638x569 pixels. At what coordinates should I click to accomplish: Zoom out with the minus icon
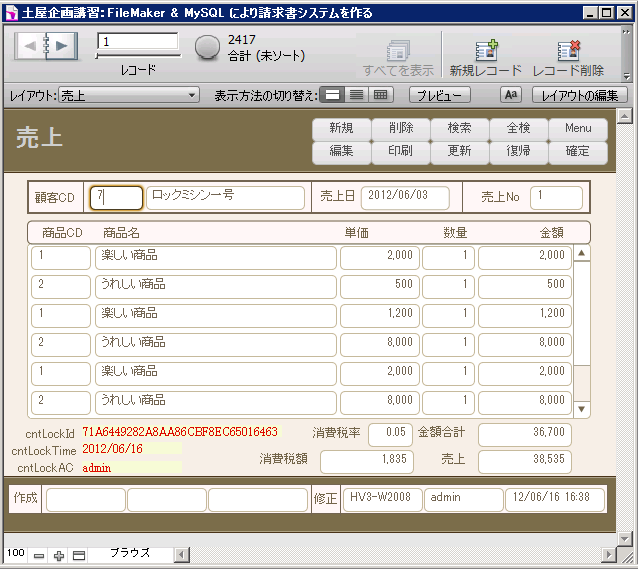tap(39, 556)
